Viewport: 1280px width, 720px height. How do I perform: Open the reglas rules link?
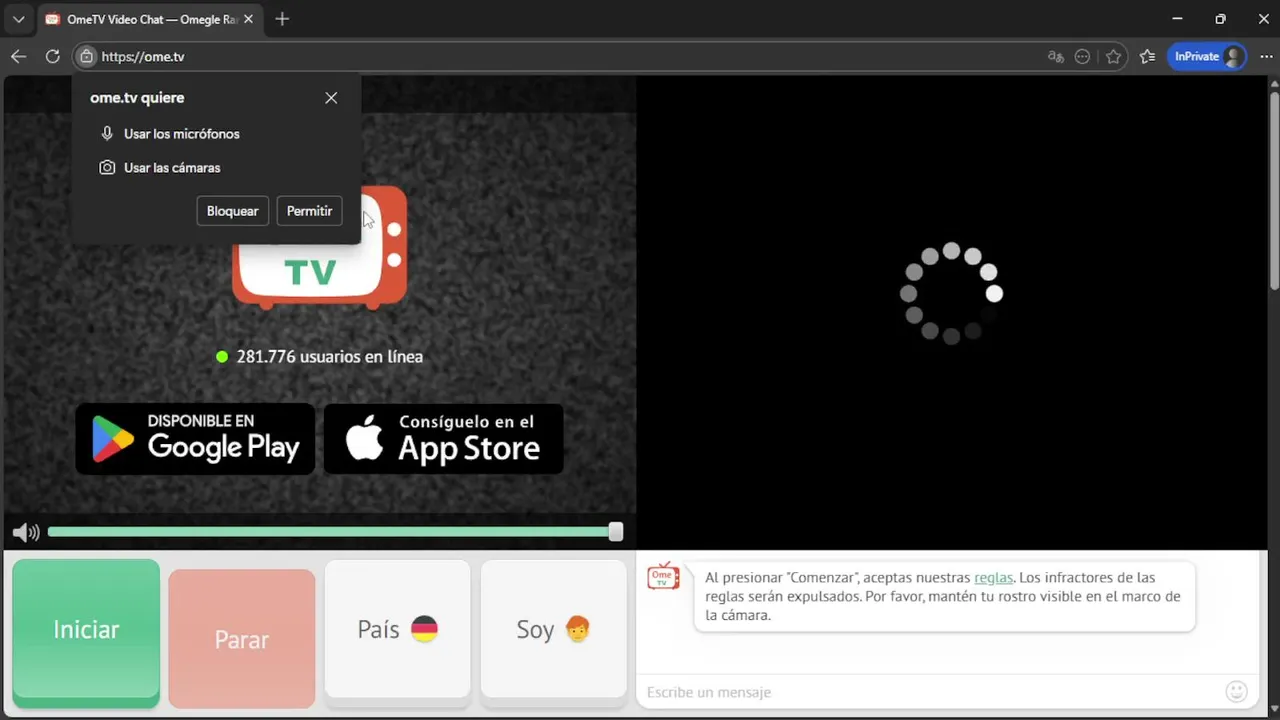993,578
